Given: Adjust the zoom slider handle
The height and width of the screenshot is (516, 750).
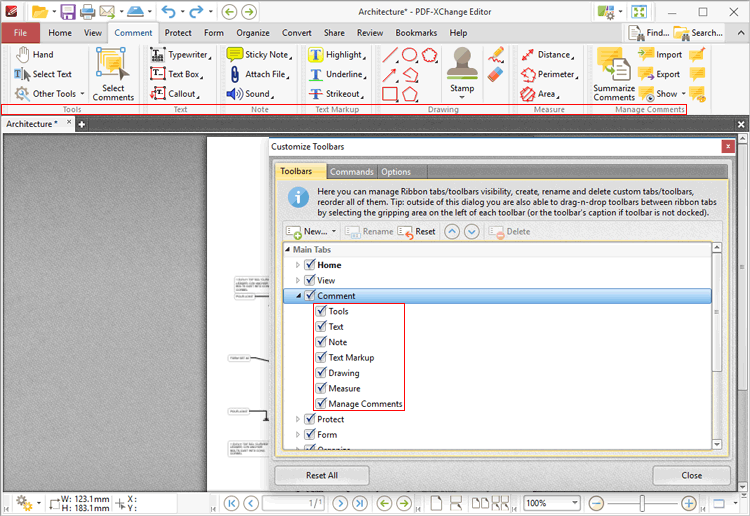Looking at the screenshot, I should click(x=642, y=503).
